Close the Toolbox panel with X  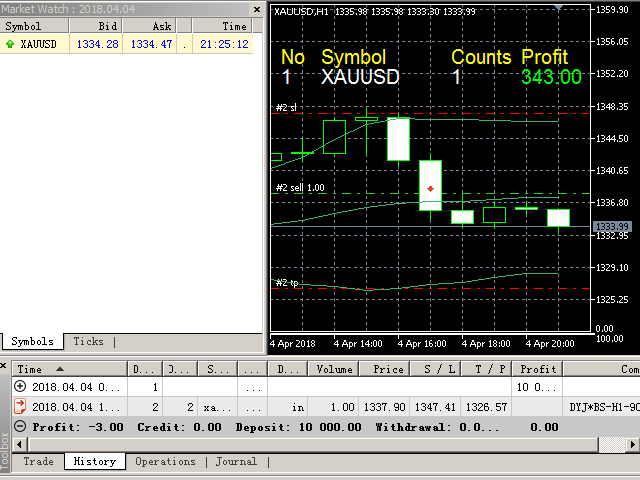tap(3, 365)
